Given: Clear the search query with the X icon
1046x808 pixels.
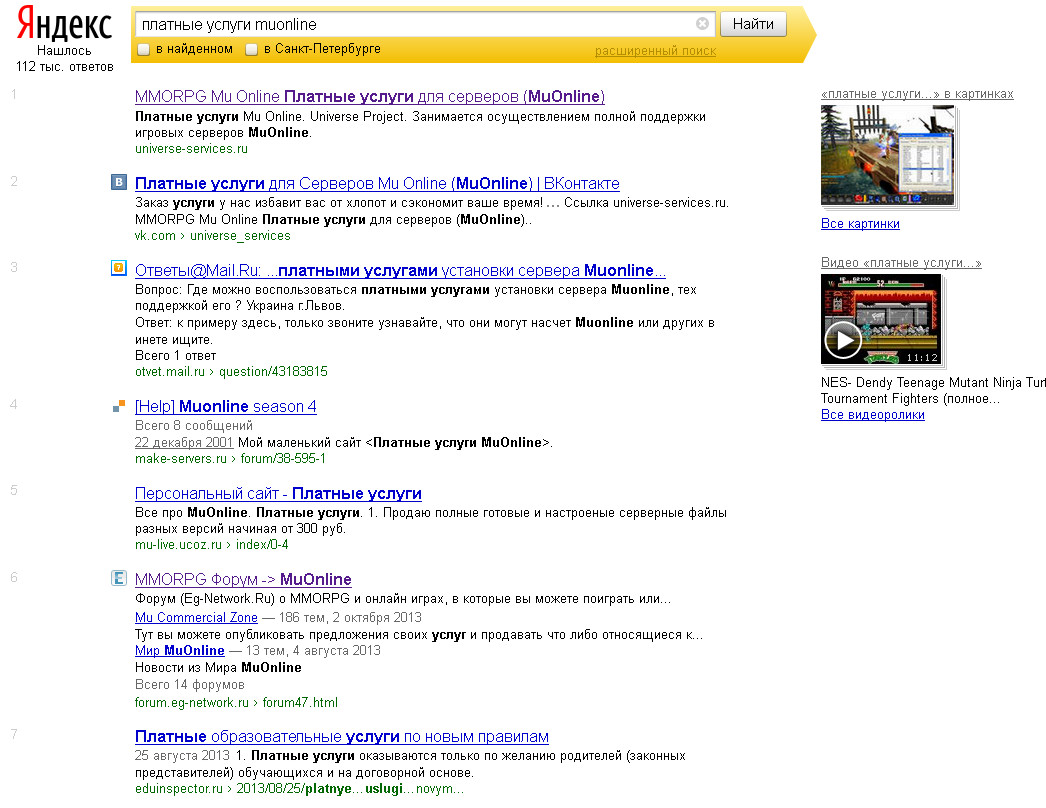Looking at the screenshot, I should [x=702, y=24].
